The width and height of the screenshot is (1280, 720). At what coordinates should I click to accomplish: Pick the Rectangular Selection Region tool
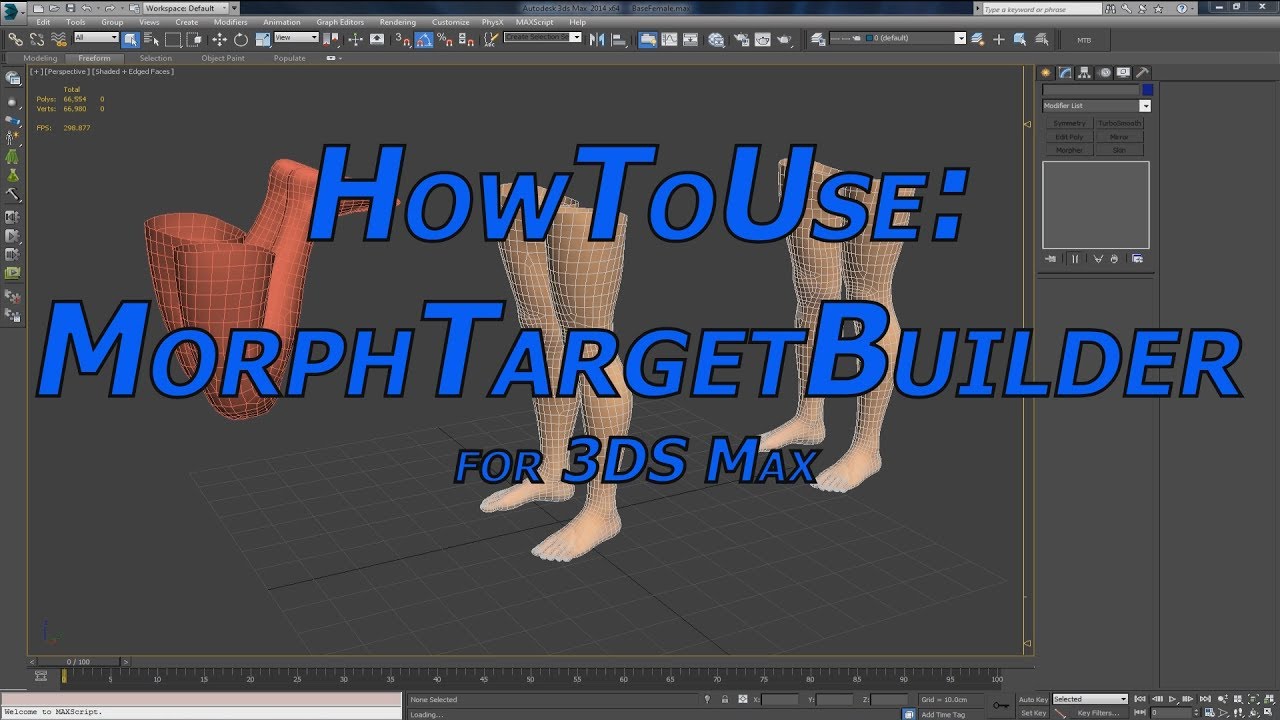click(173, 39)
